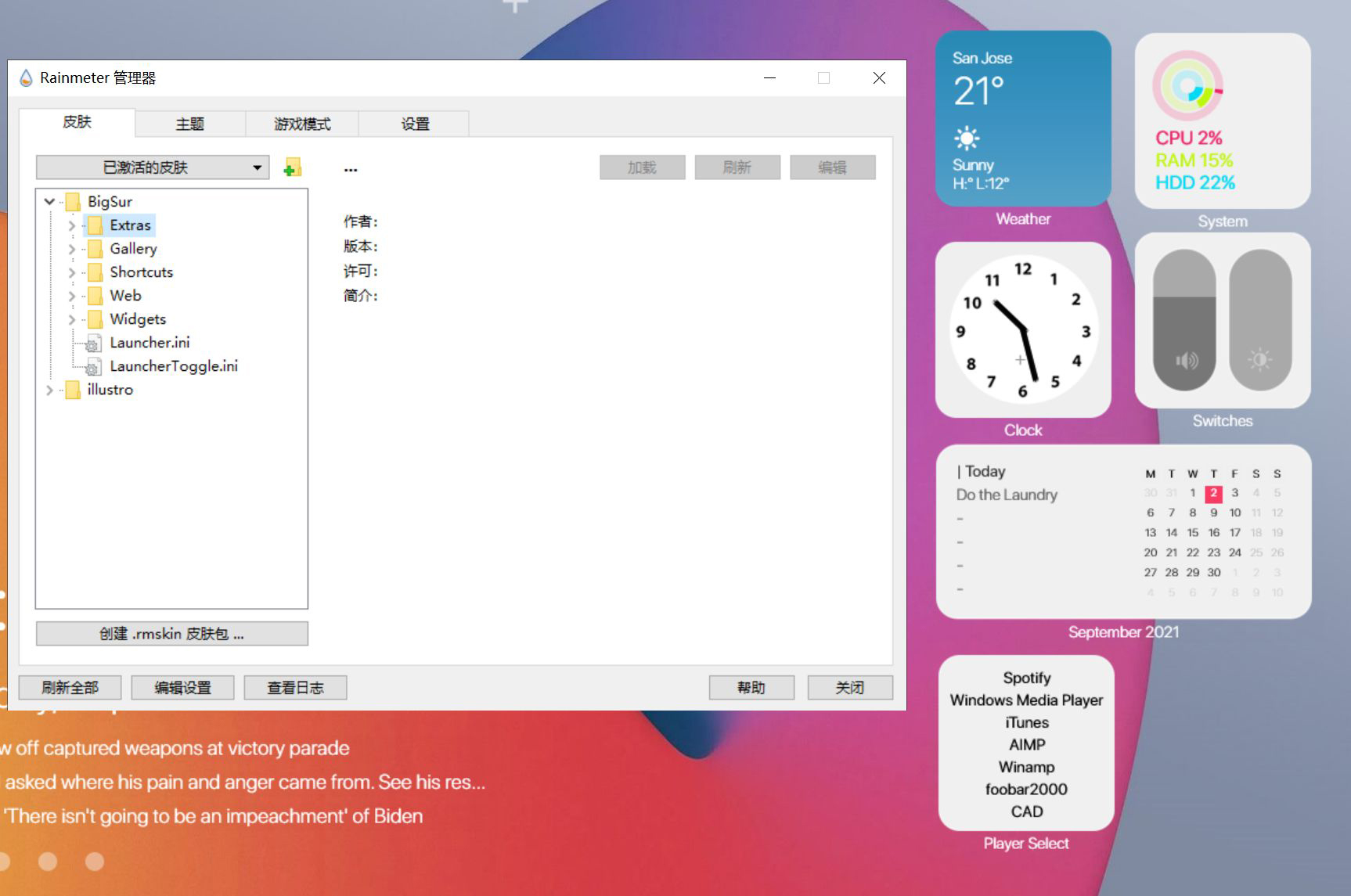1351x896 pixels.
Task: Click the 创建 .rmskin 皮肤包 button
Action: point(171,634)
